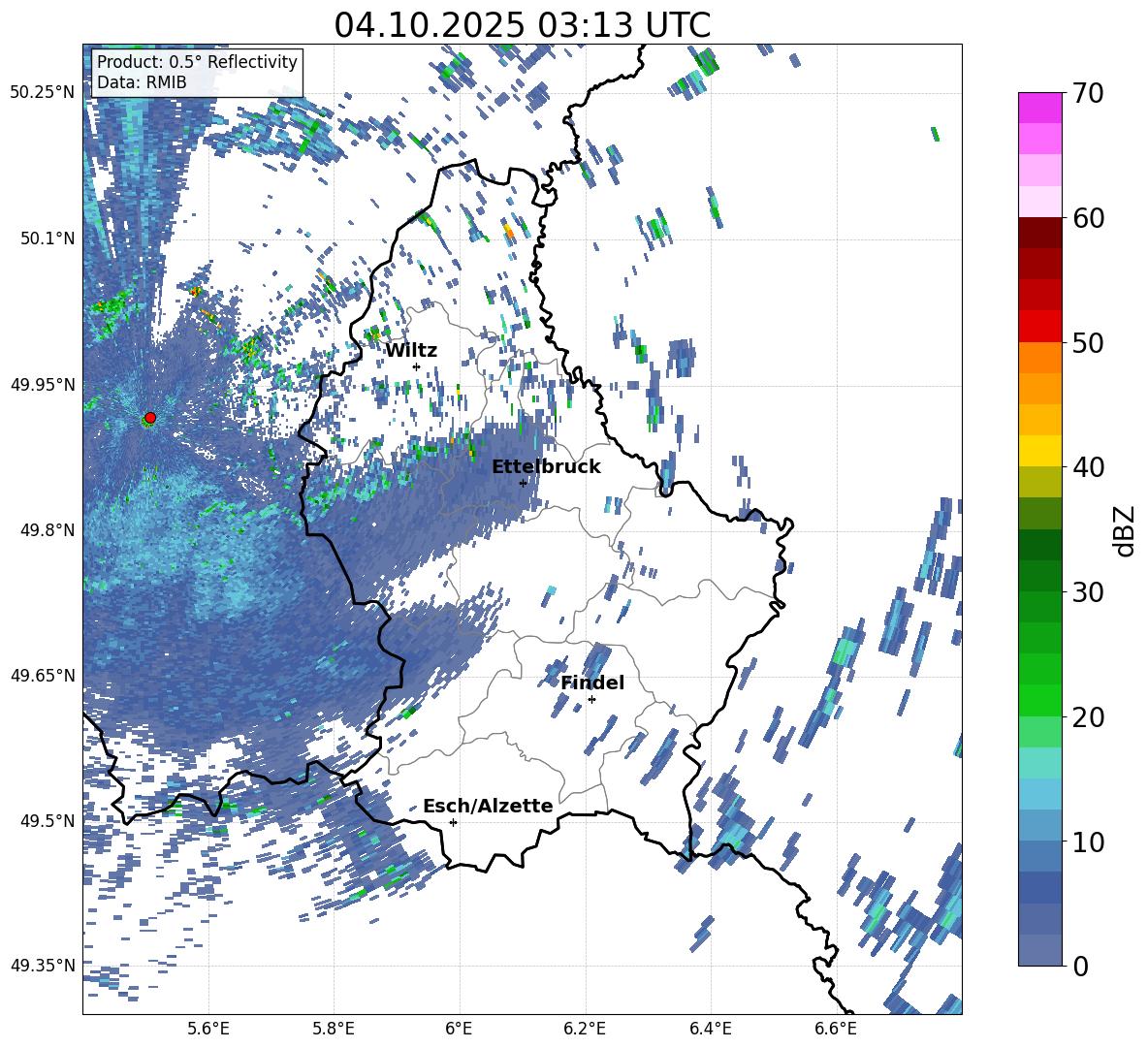This screenshot has height=1048, width=1148.
Task: Click the 49.95°N latitude label
Action: pyautogui.click(x=43, y=384)
